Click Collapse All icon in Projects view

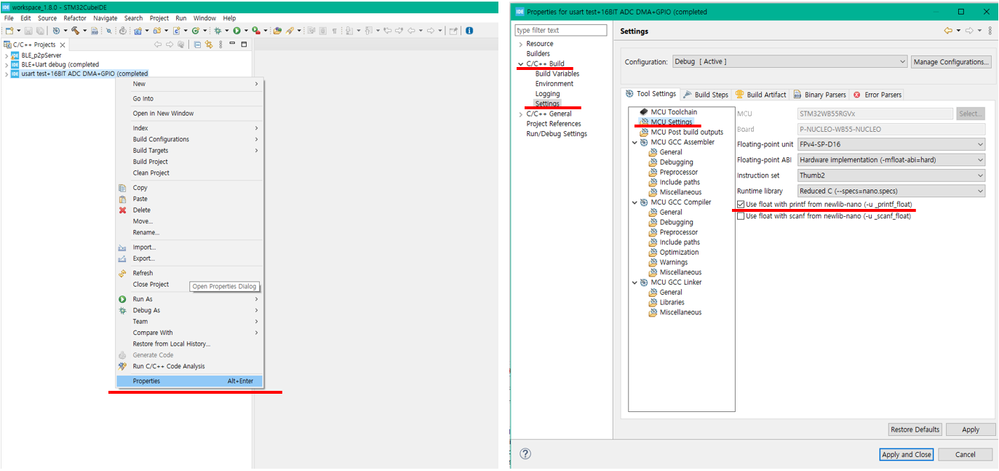pyautogui.click(x=198, y=44)
